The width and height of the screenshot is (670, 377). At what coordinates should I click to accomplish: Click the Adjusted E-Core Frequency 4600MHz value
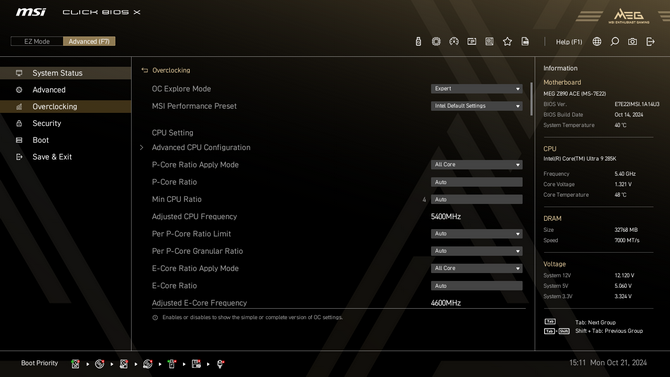pos(446,303)
